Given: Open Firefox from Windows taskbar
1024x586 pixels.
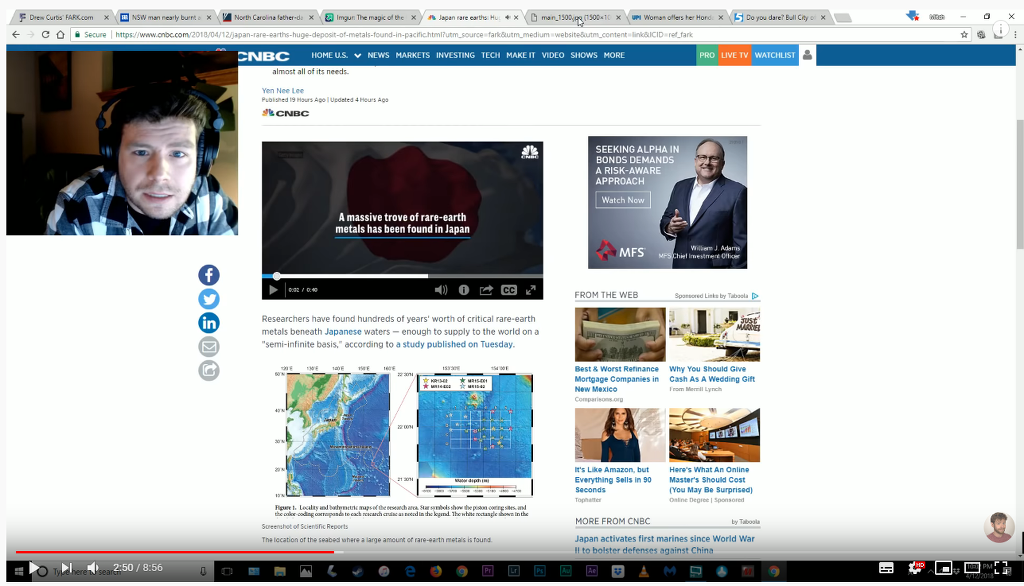Looking at the screenshot, I should [436, 572].
